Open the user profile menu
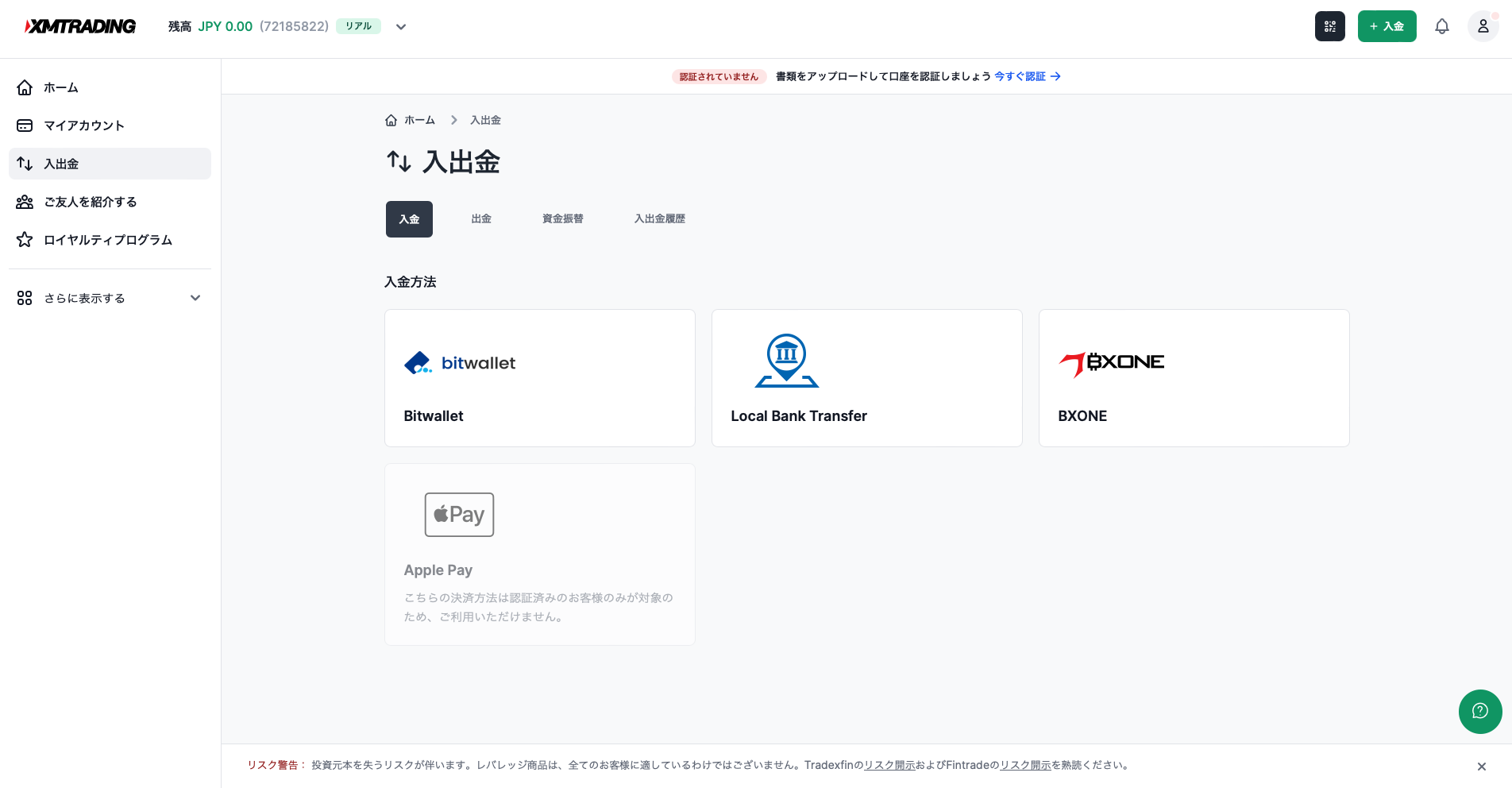Image resolution: width=1512 pixels, height=788 pixels. (1483, 26)
